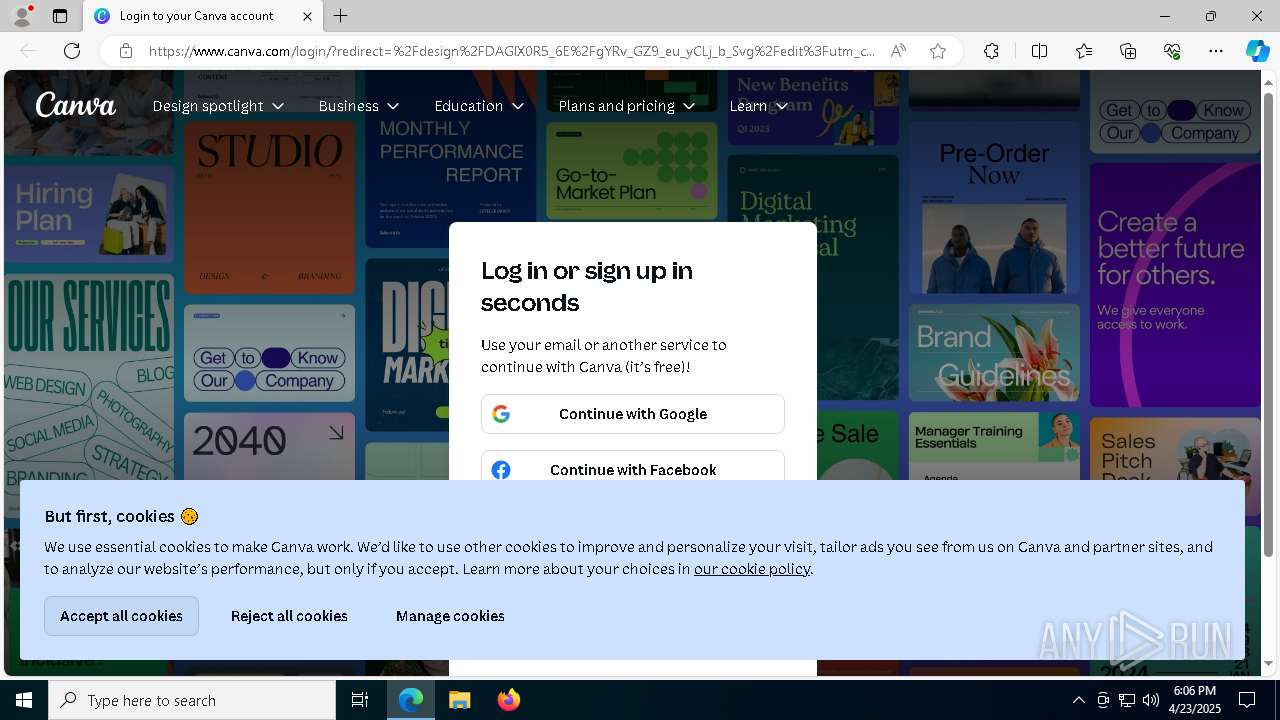Show hidden system tray icons

pos(1078,700)
